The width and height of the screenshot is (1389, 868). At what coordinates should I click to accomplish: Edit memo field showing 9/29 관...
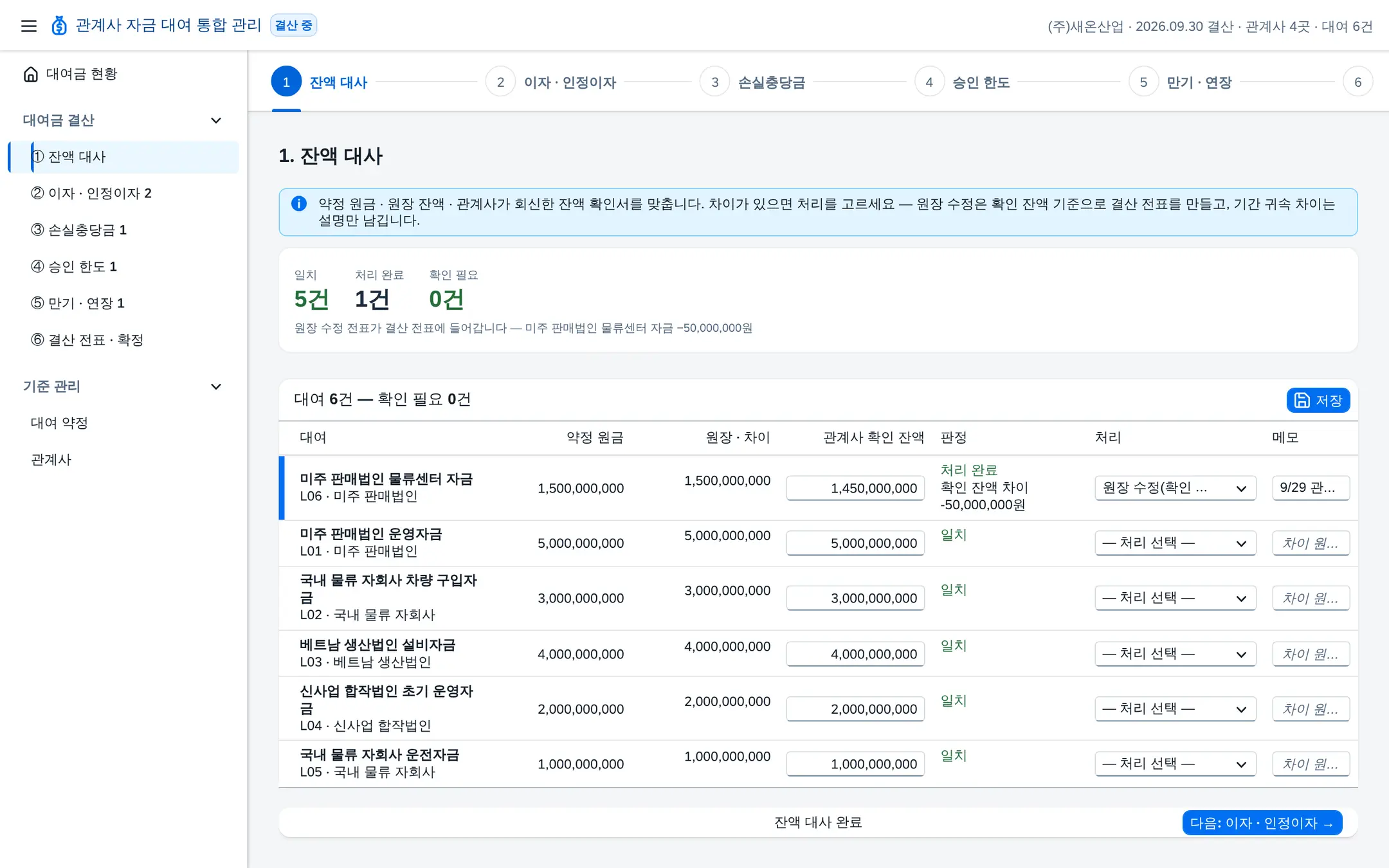point(1311,488)
